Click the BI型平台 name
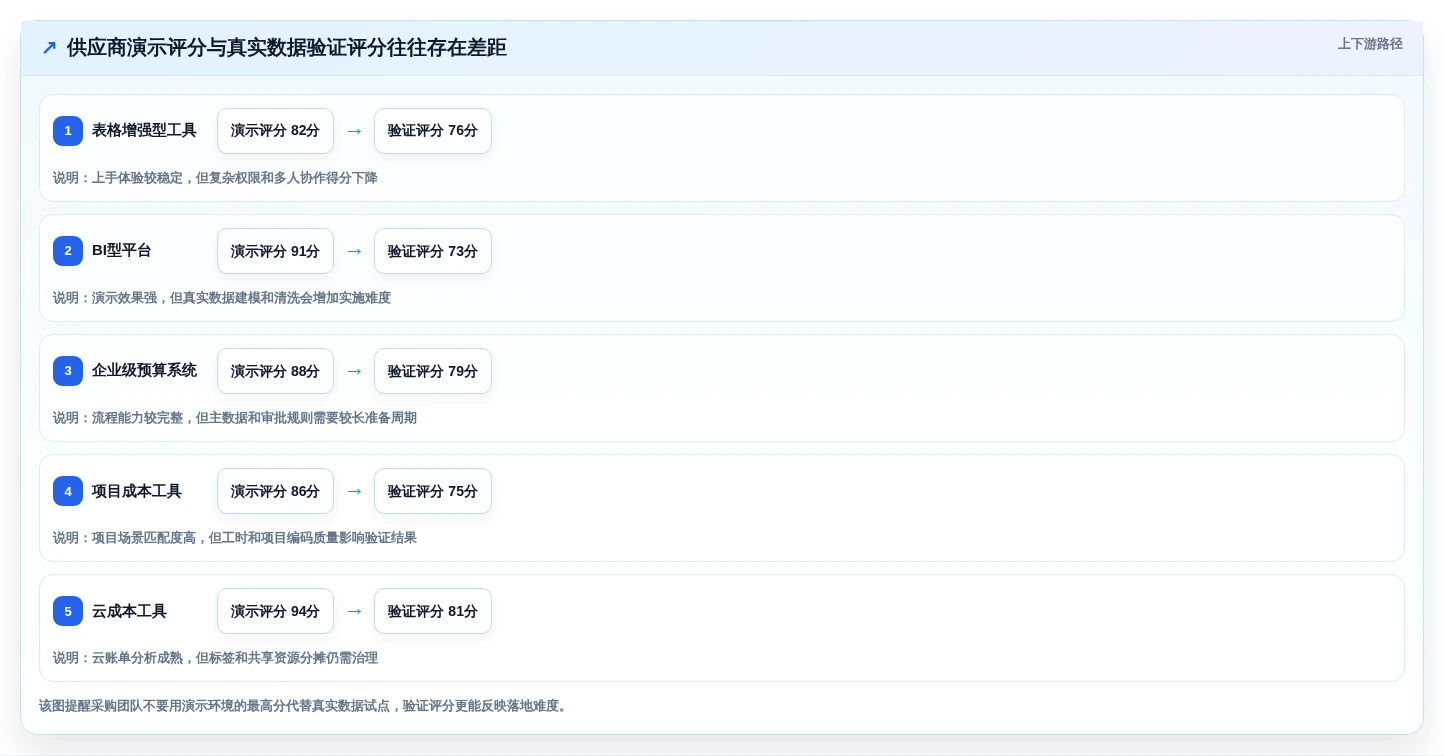 pos(122,251)
